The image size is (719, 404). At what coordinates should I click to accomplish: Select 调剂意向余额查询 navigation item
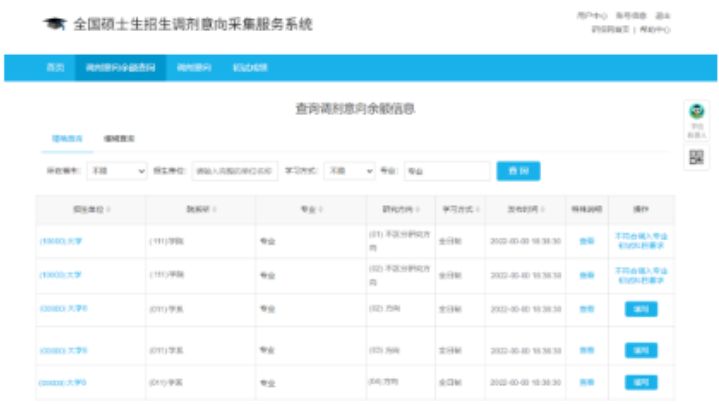[121, 68]
